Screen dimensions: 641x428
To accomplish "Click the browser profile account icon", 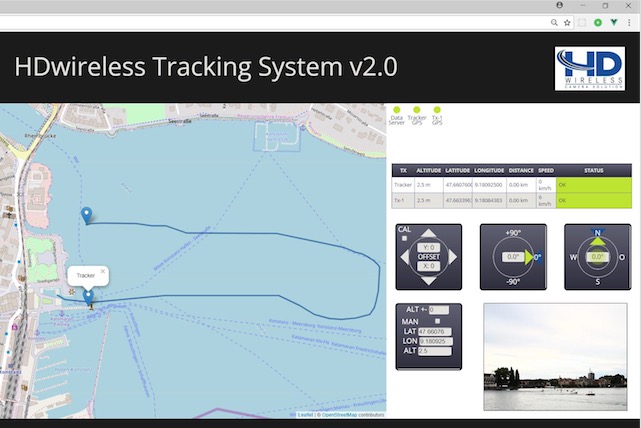I will tap(559, 5).
